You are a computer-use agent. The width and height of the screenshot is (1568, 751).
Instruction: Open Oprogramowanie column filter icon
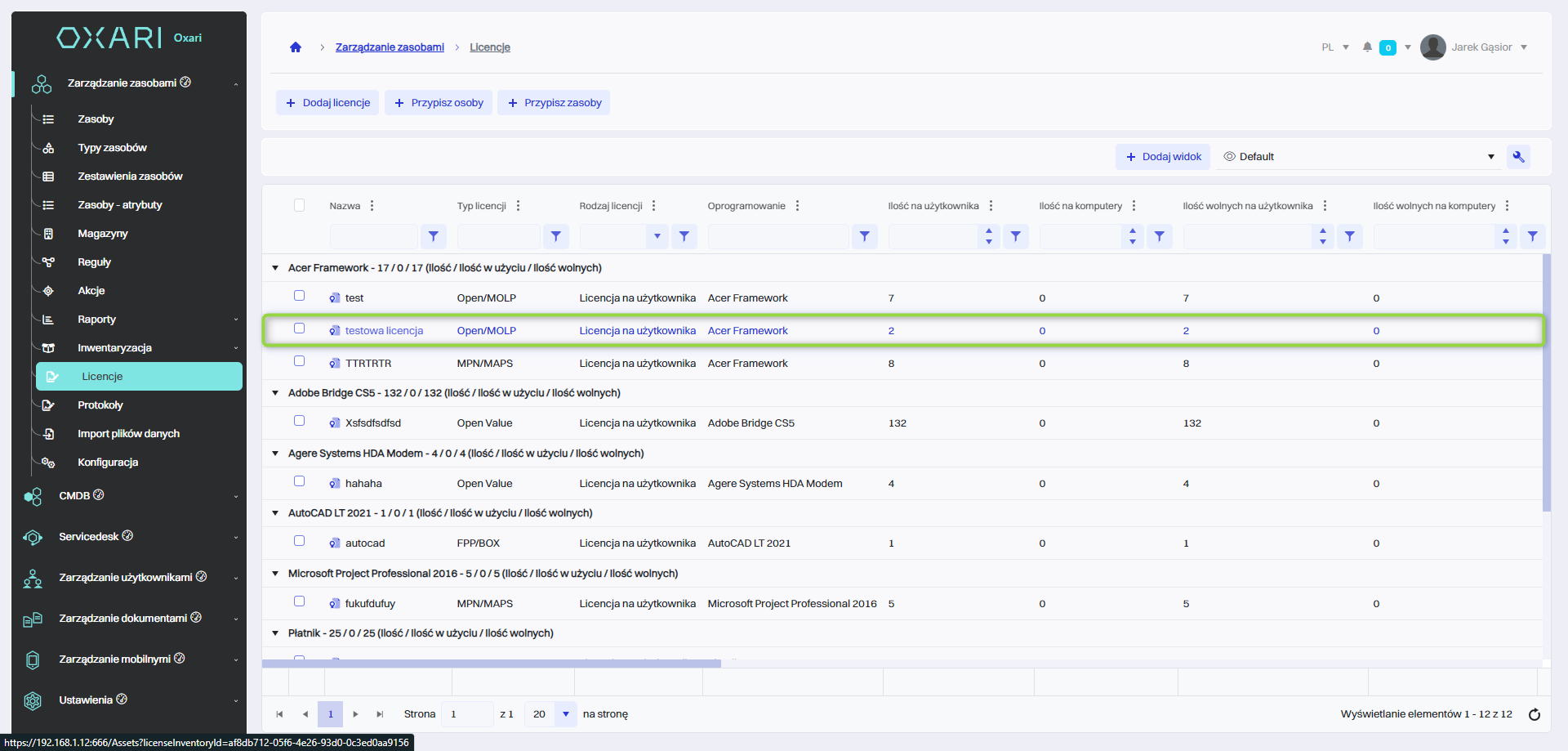[864, 237]
